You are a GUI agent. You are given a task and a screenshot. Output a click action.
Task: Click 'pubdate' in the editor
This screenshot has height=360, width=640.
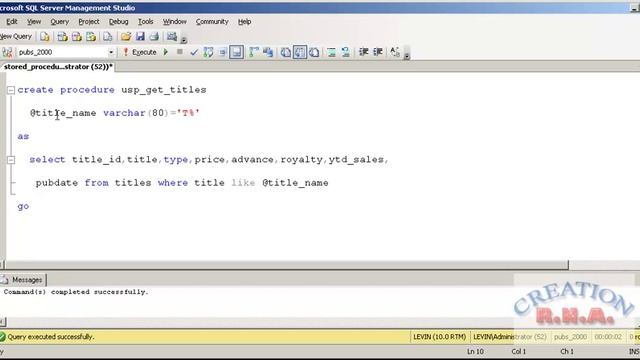click(x=57, y=183)
